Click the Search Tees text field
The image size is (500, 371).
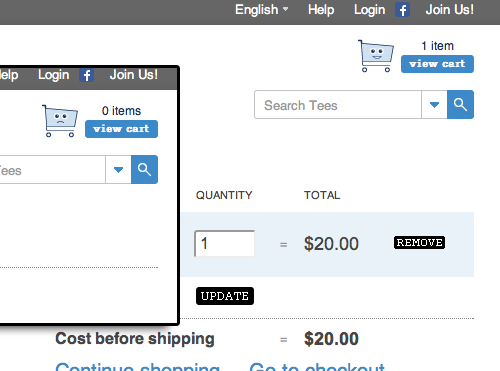tap(338, 105)
